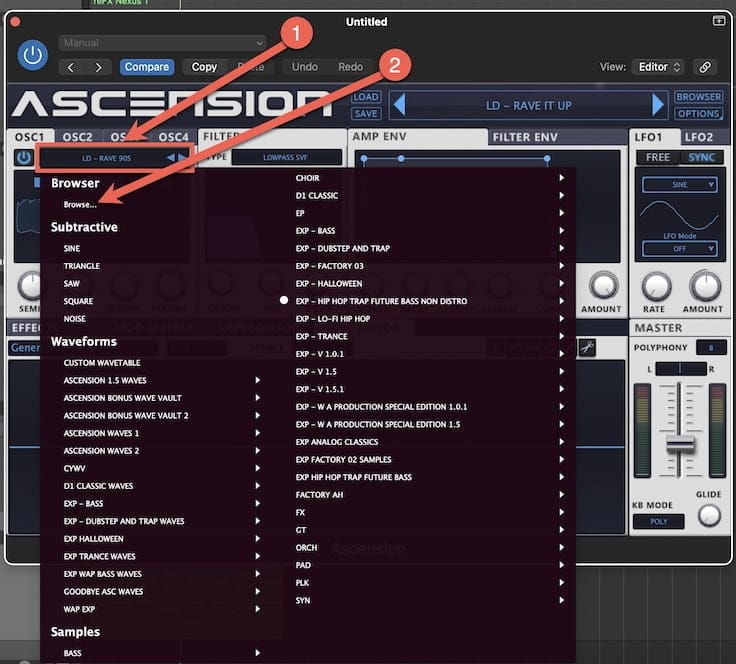Adjust the Master volume fader
Viewport: 736px width, 664px height.
[680, 443]
